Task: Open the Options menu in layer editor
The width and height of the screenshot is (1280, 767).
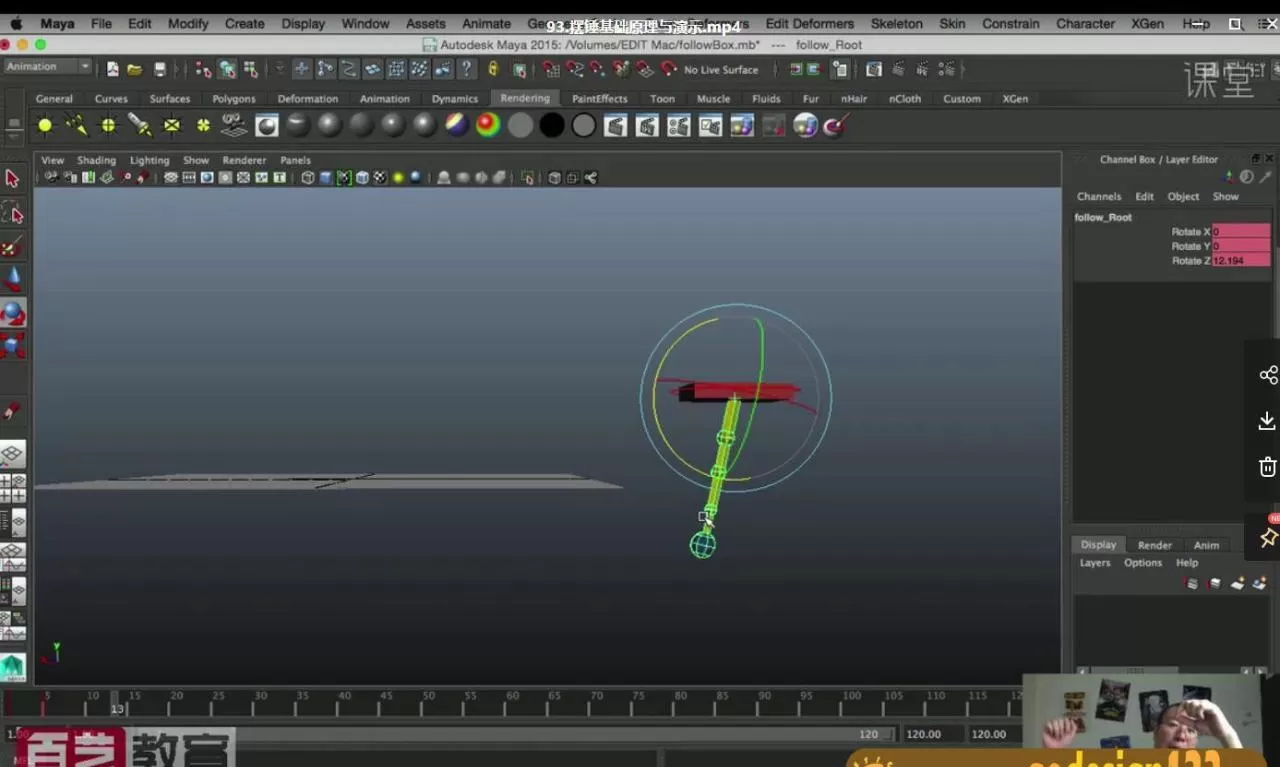Action: 1142,563
